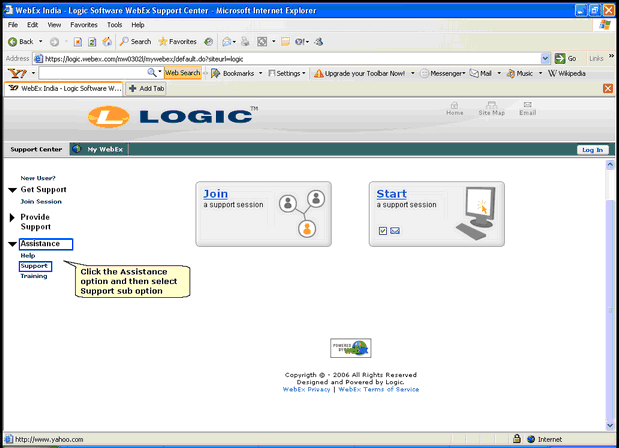
Task: Open the Favorites star button
Action: (177, 41)
